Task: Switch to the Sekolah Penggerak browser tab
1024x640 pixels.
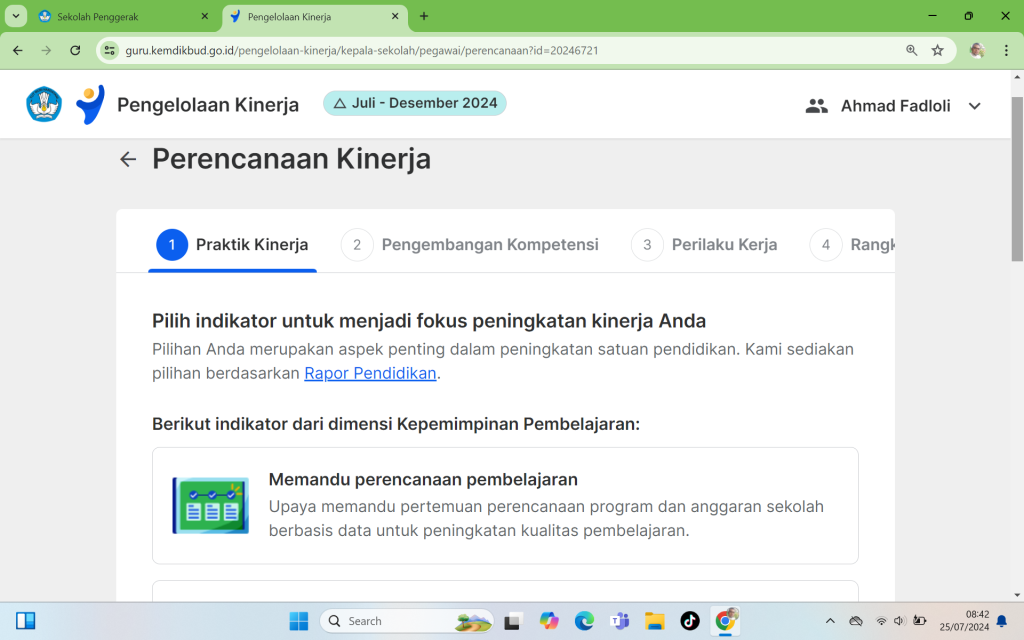Action: (x=120, y=17)
